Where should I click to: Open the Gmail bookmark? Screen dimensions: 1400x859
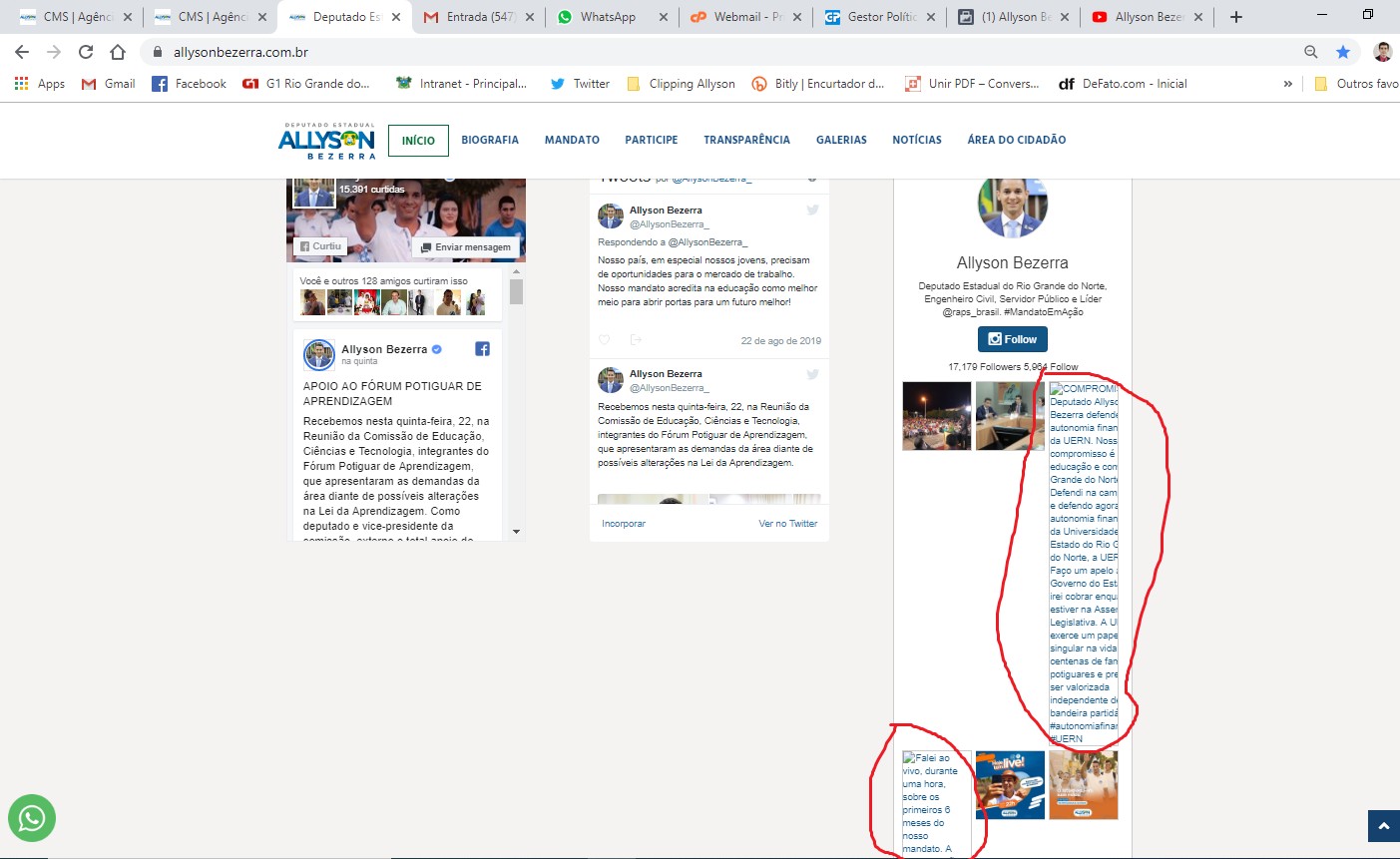(x=108, y=84)
